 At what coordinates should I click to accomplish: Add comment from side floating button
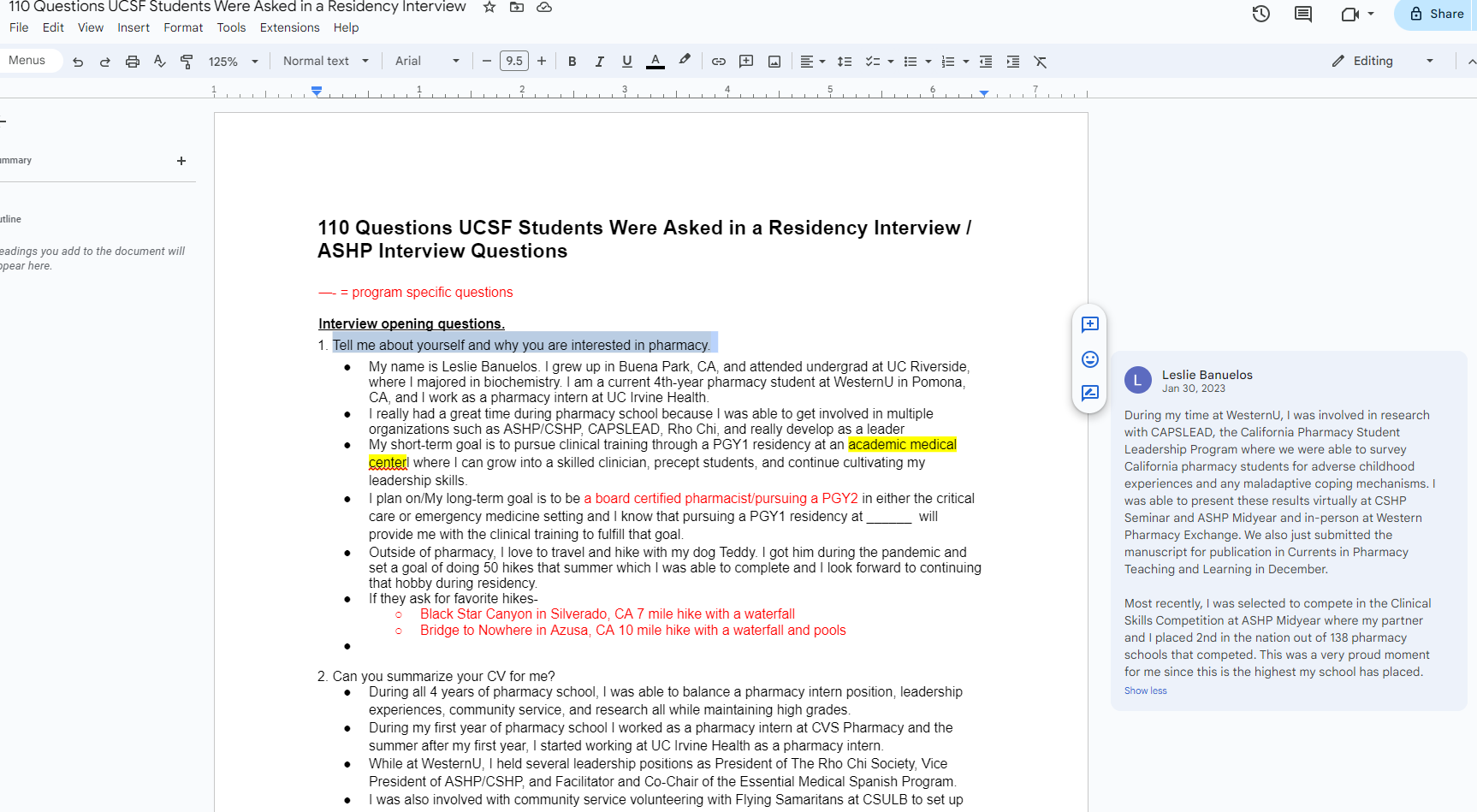tap(1090, 324)
